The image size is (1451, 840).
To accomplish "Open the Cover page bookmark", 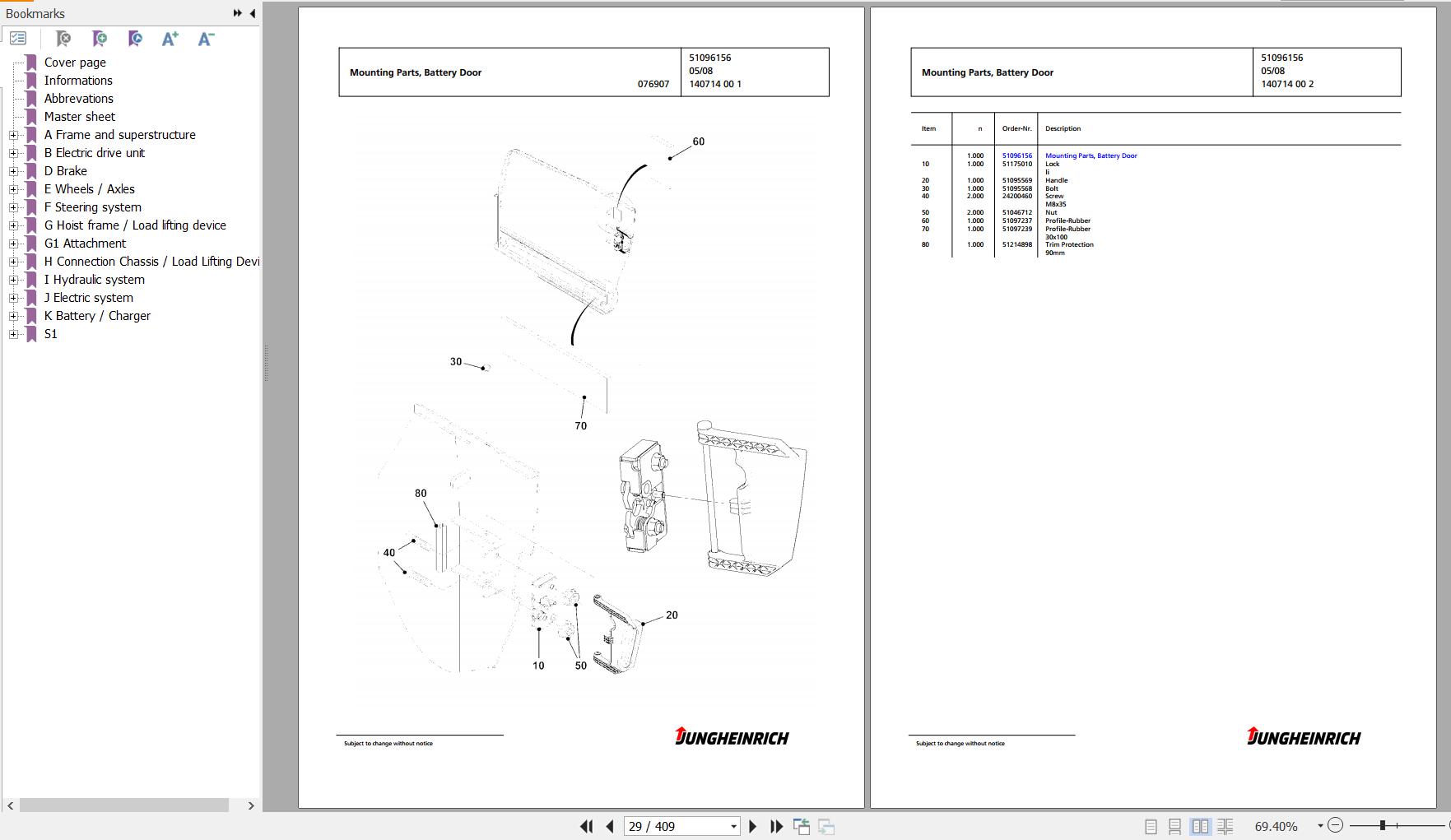I will (x=75, y=63).
